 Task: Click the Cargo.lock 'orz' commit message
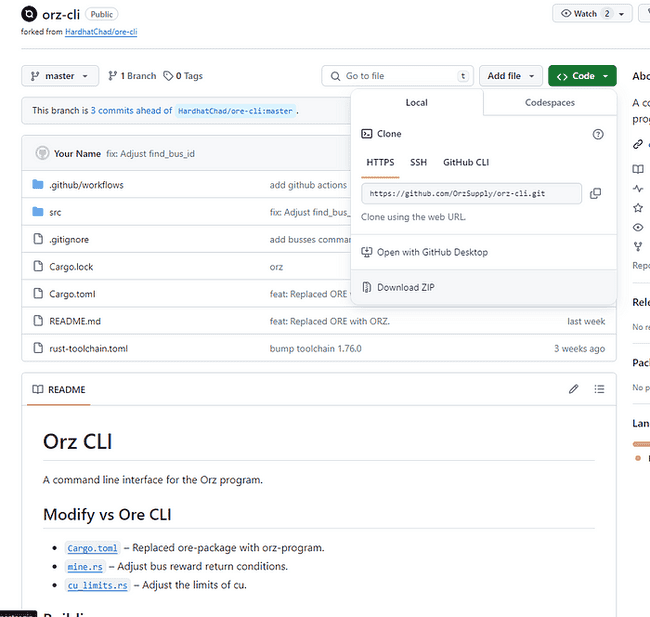click(276, 267)
